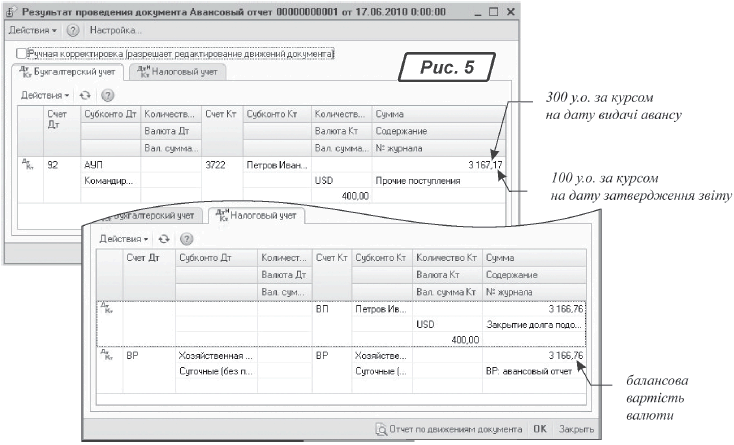Refresh the Бухгалтерский учет entries list
This screenshot has height=445, width=734.
tap(86, 95)
